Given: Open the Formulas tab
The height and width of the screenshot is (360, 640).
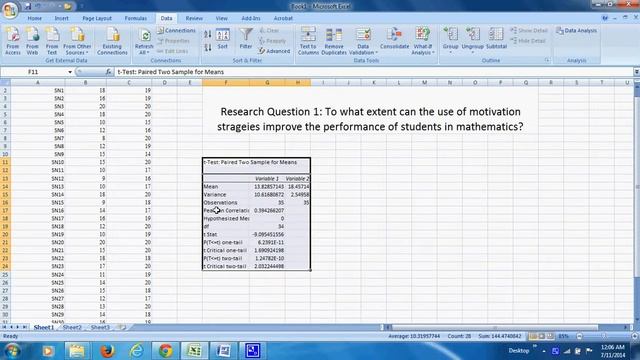Looking at the screenshot, I should tap(136, 18).
